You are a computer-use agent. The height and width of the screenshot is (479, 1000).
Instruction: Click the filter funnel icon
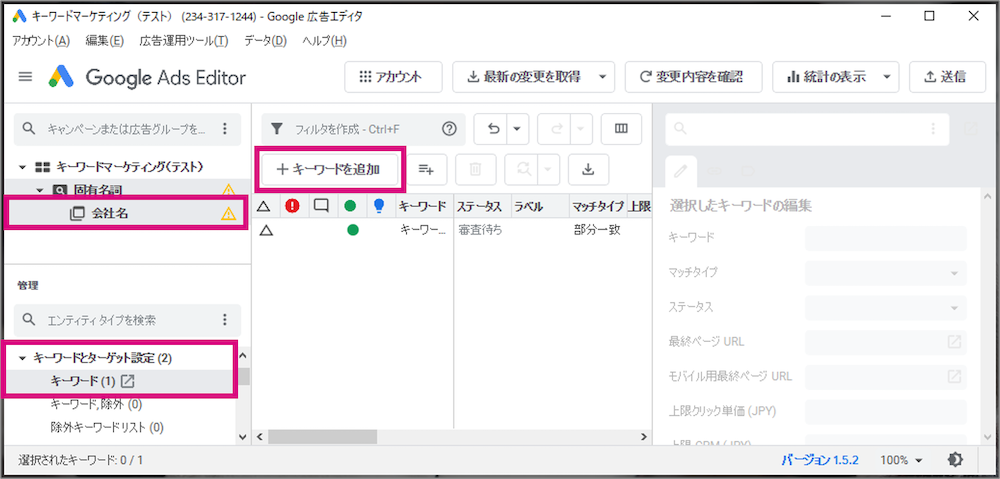coord(276,129)
